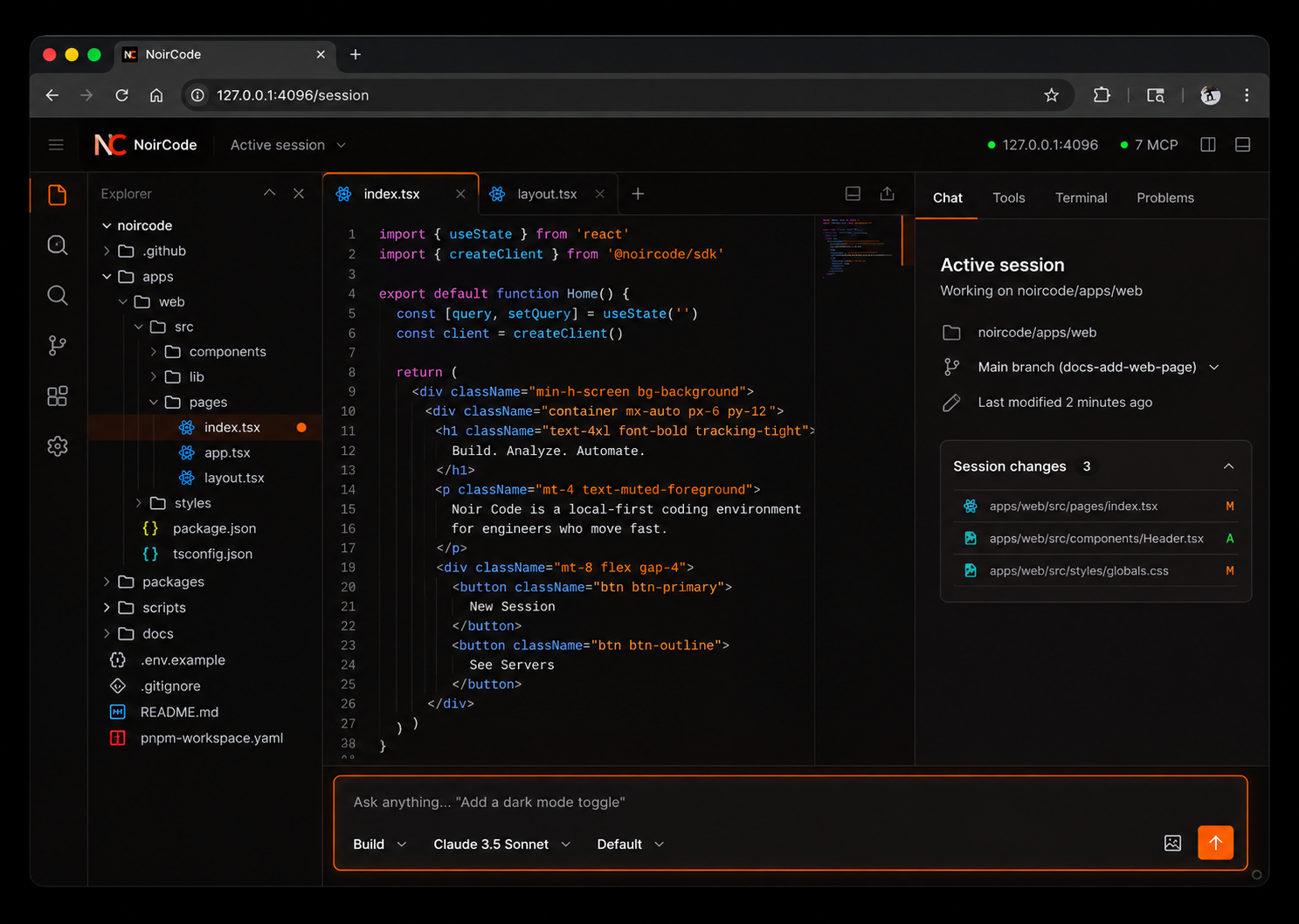Image resolution: width=1299 pixels, height=924 pixels.
Task: Go to the browser home page
Action: [156, 95]
